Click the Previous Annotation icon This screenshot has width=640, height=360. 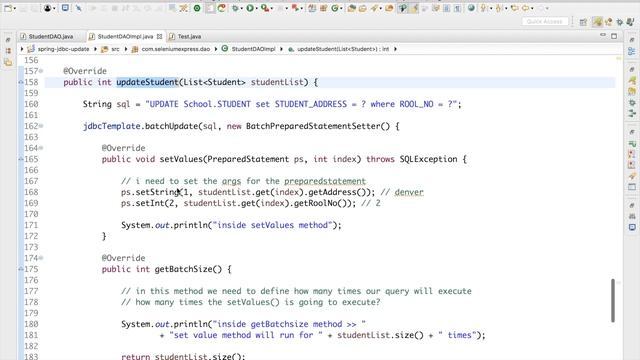coord(499,8)
